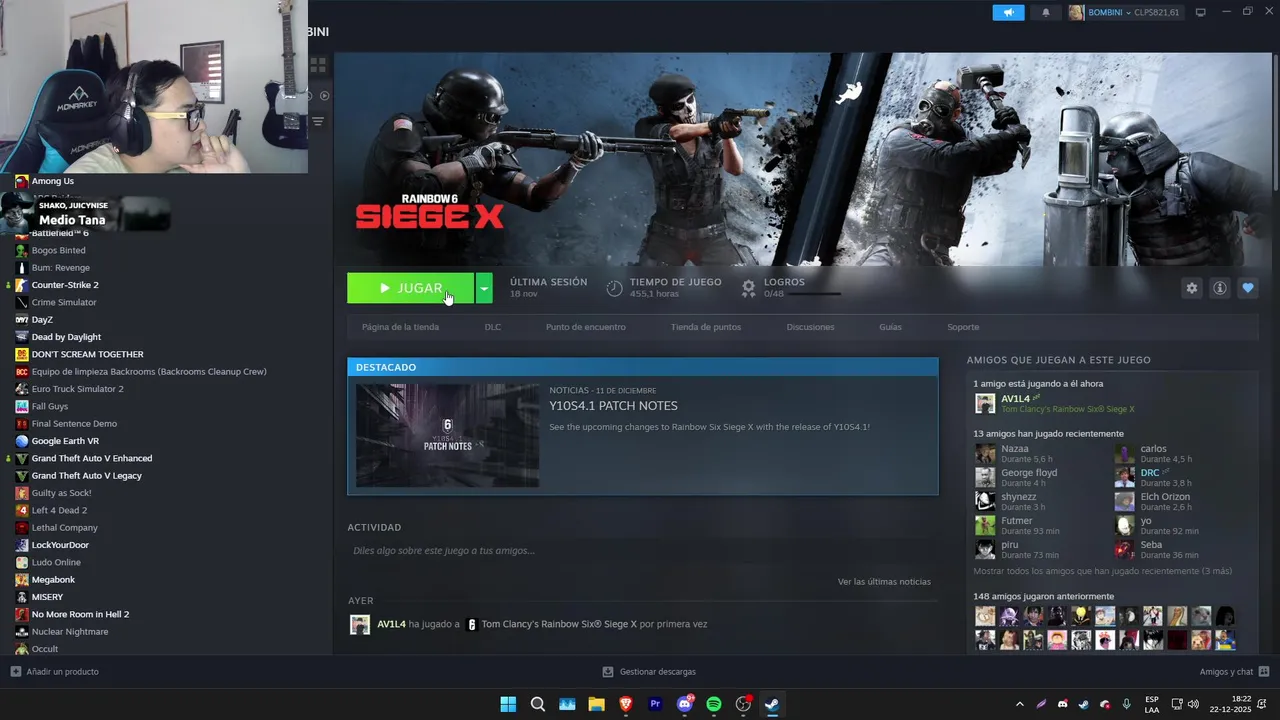
Task: Open Guías tab
Action: (x=890, y=327)
